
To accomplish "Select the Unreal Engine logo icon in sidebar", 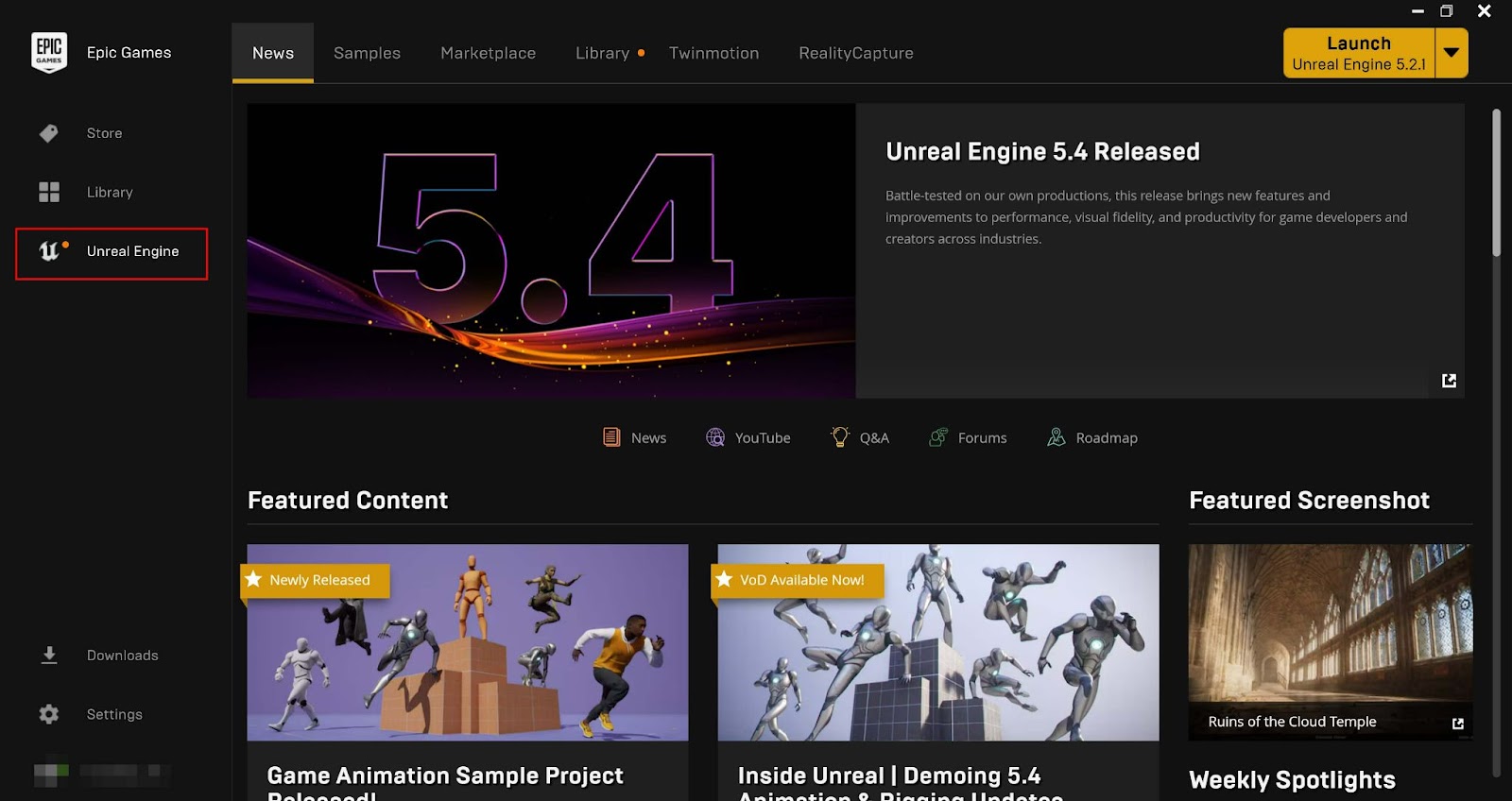I will (49, 251).
